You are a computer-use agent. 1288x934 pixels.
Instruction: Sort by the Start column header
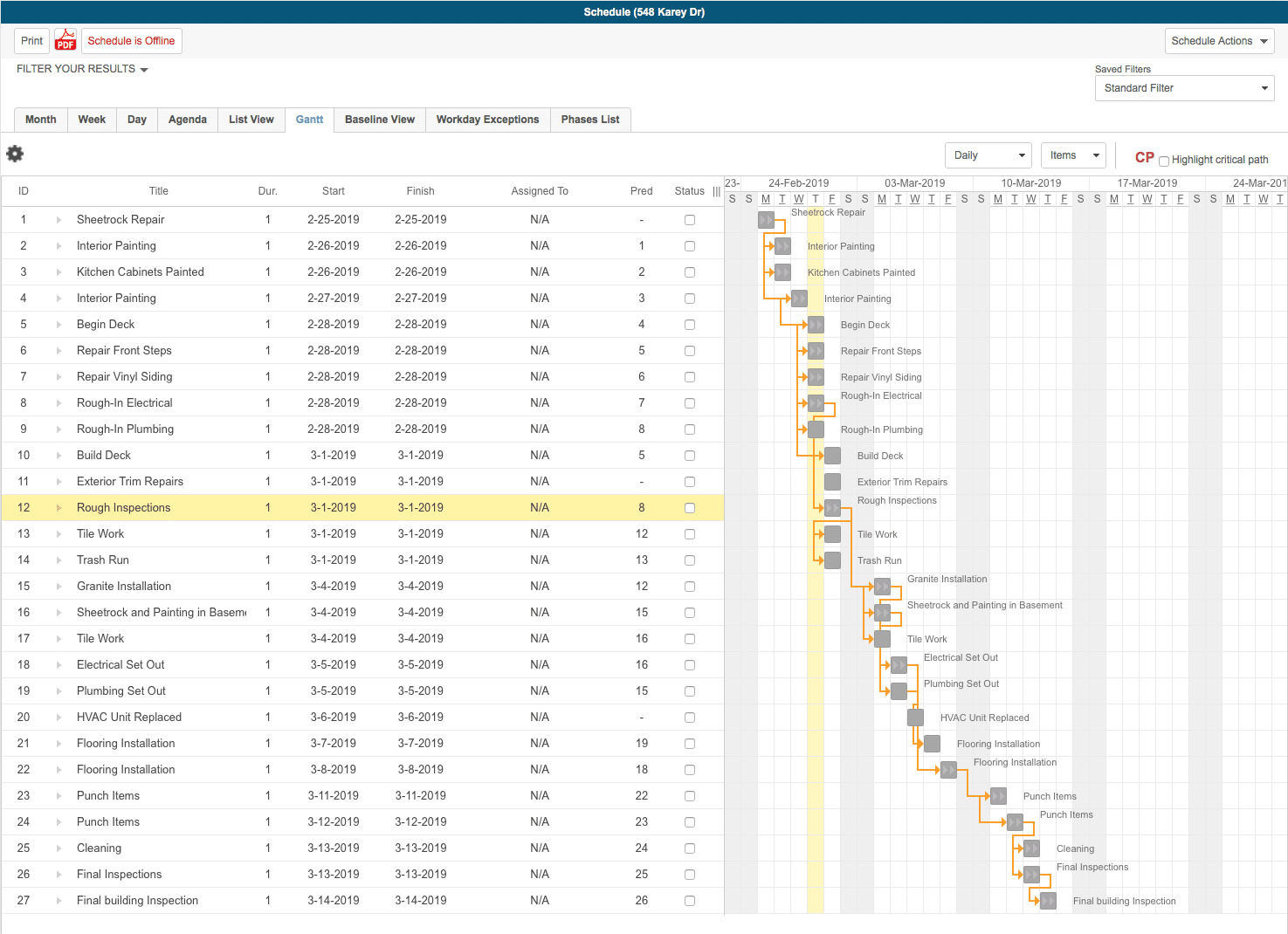[x=334, y=191]
